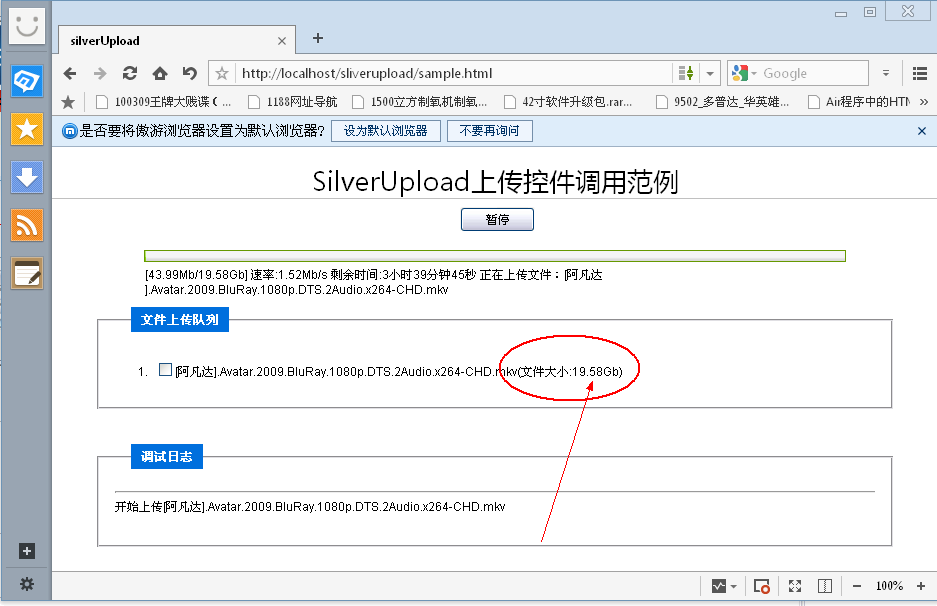Image resolution: width=937 pixels, height=606 pixels.
Task: Open the main menu hamburger icon
Action: (920, 74)
